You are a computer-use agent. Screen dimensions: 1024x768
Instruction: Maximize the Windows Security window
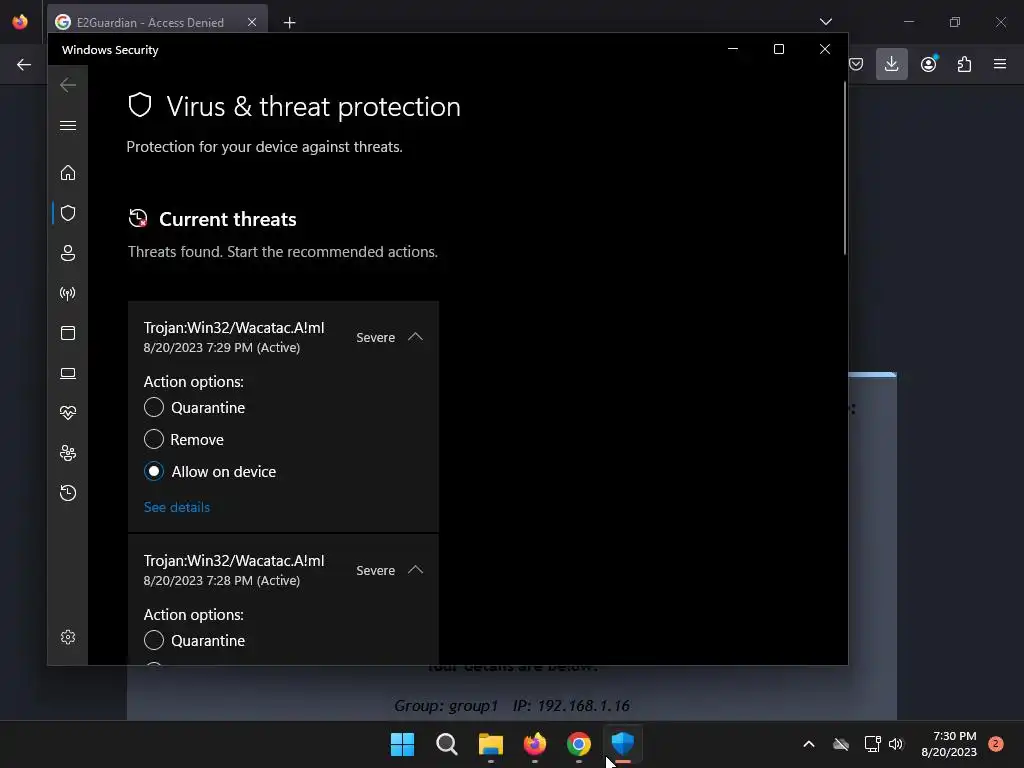[x=778, y=50]
